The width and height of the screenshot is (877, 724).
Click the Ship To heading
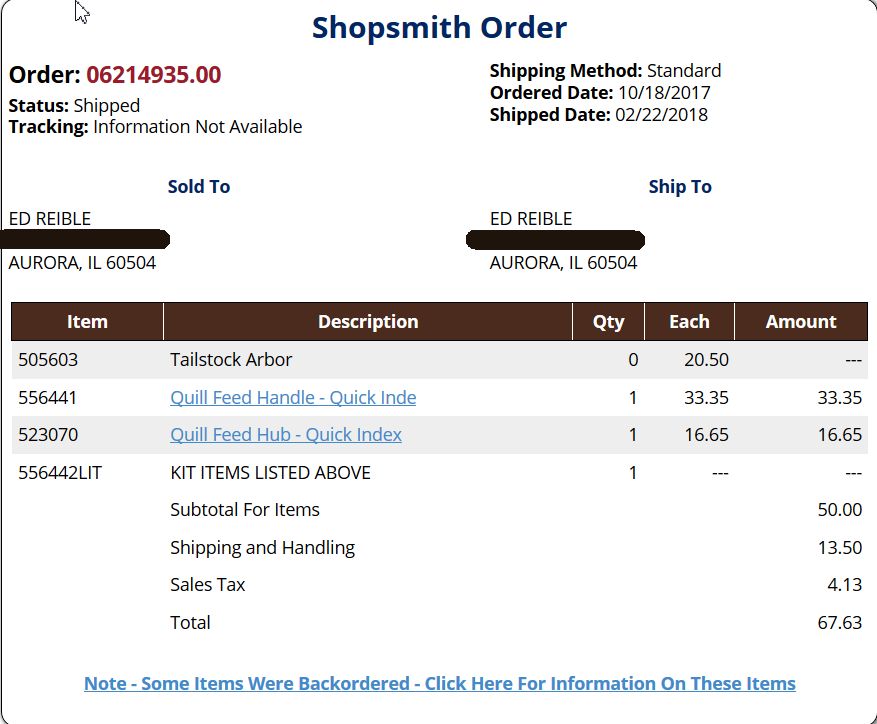pos(680,186)
